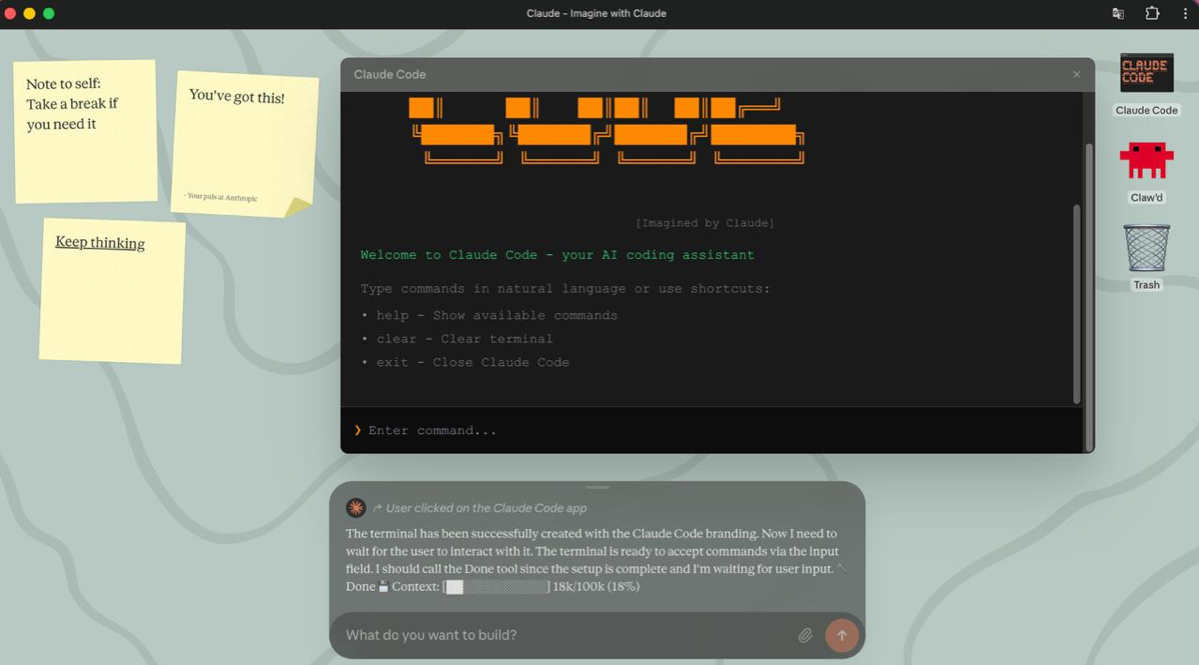Click the 'Your pals at Anthropic' signature
1199x665 pixels.
pyautogui.click(x=221, y=196)
